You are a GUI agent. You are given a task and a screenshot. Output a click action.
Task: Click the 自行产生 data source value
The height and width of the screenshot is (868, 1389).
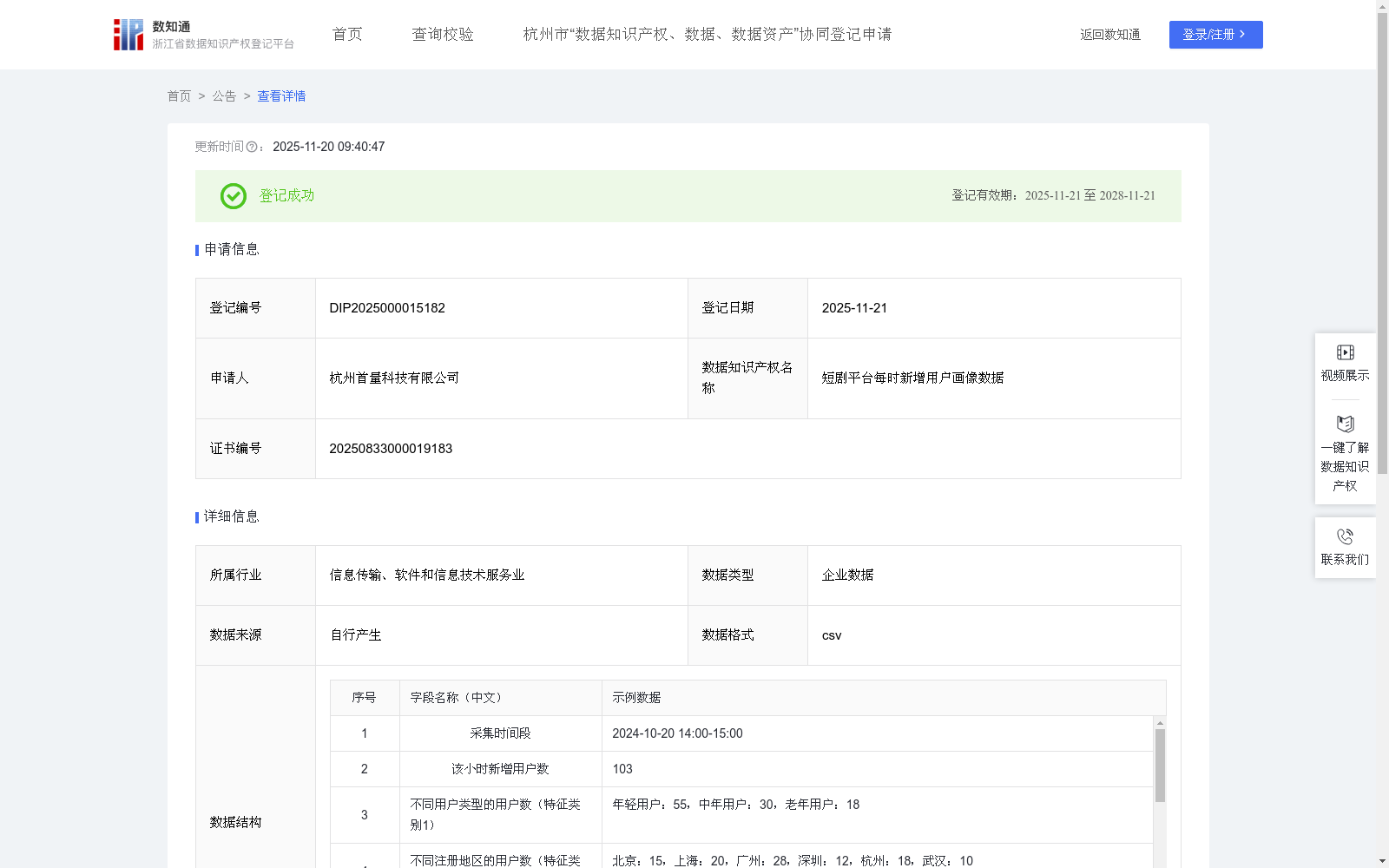[355, 635]
